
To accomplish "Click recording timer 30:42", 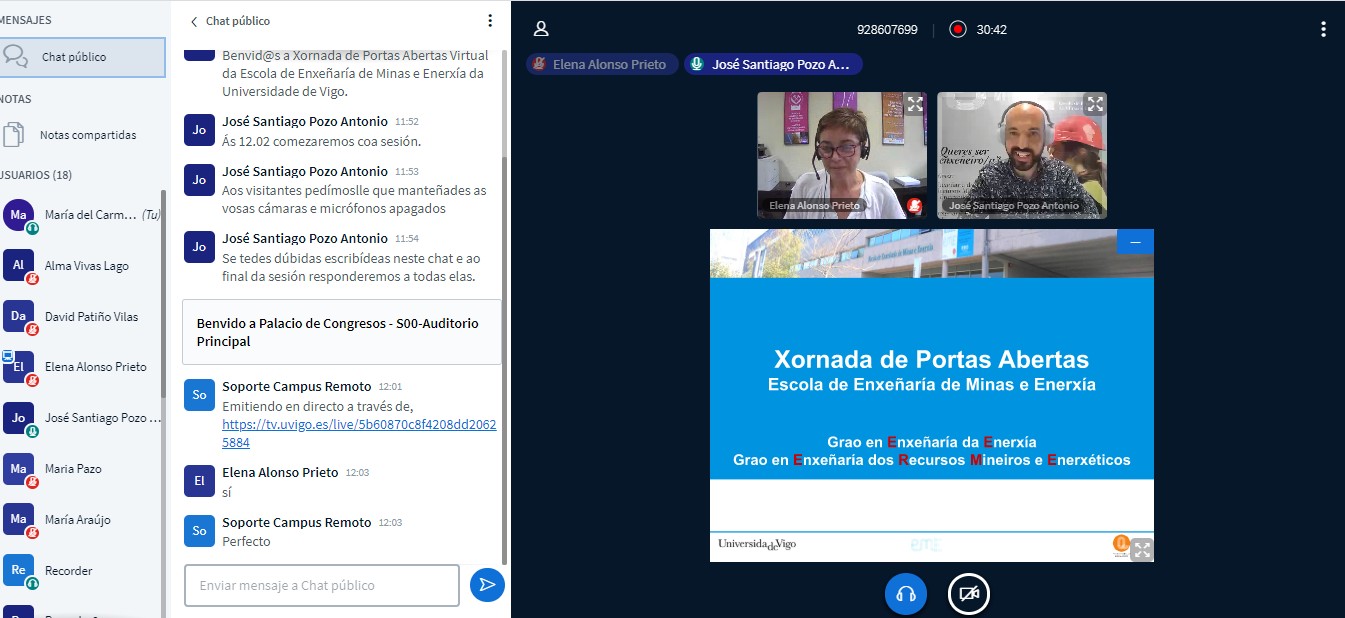I will point(992,29).
